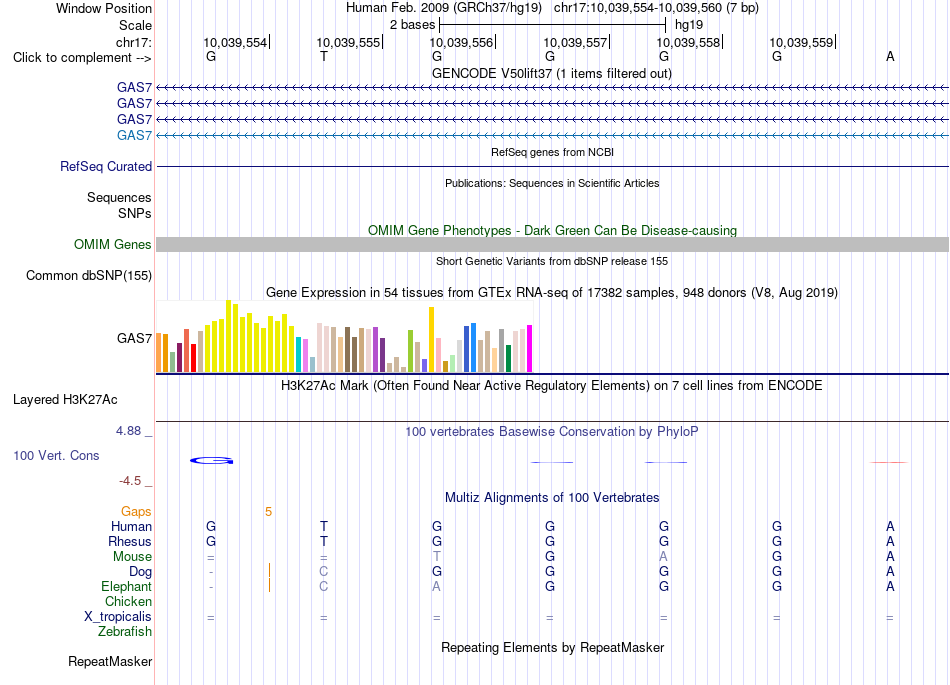Click the topmost GAS7 transcript label
Viewport: 950px width, 685px height.
point(134,88)
